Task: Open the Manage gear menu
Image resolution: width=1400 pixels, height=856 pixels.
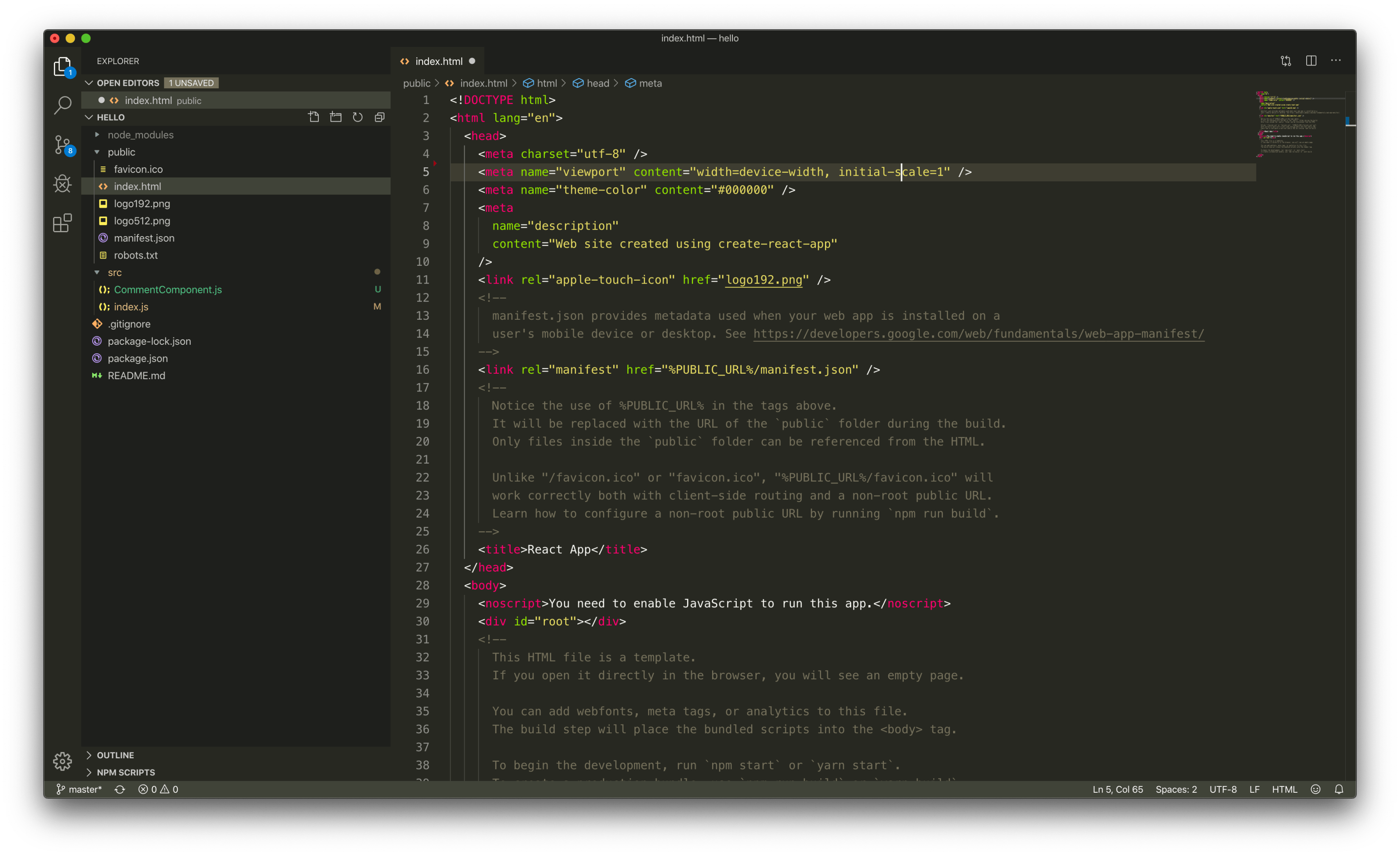Action: click(62, 762)
